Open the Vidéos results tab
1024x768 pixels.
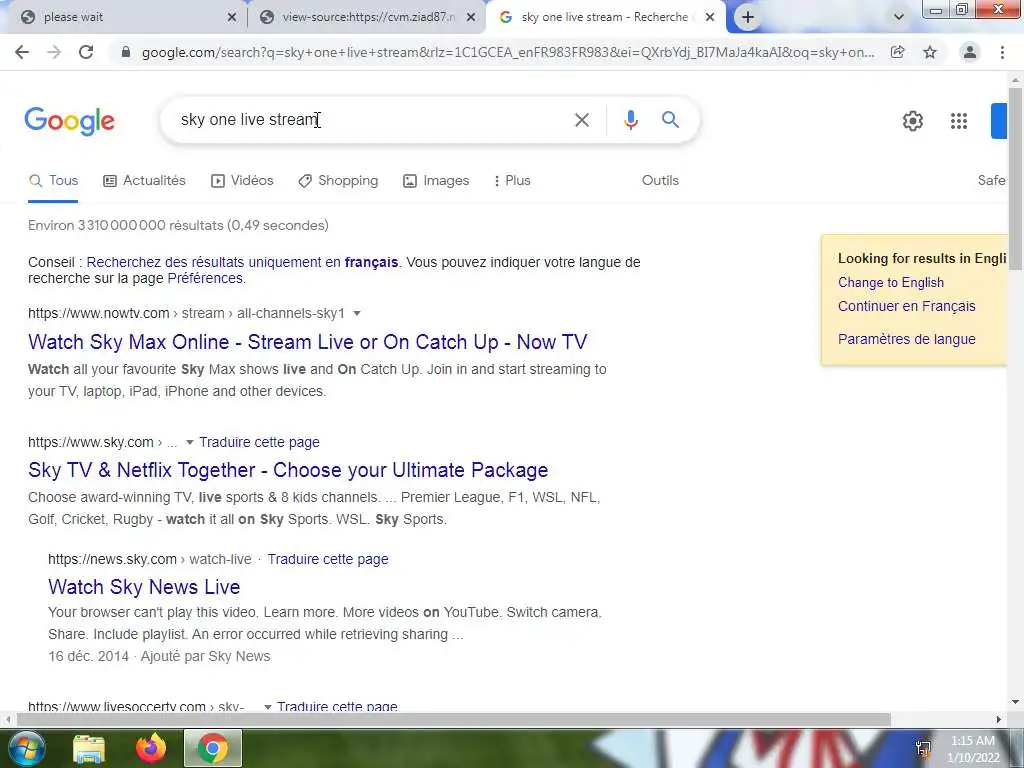click(242, 181)
